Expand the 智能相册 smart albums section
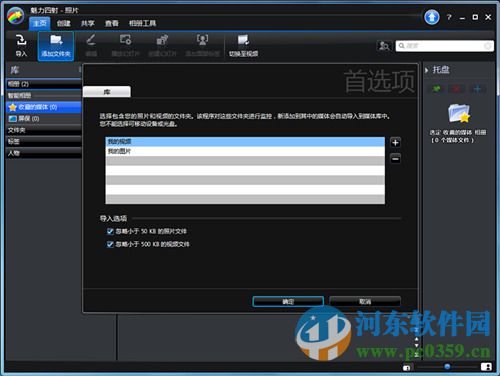The image size is (500, 376). (43, 96)
